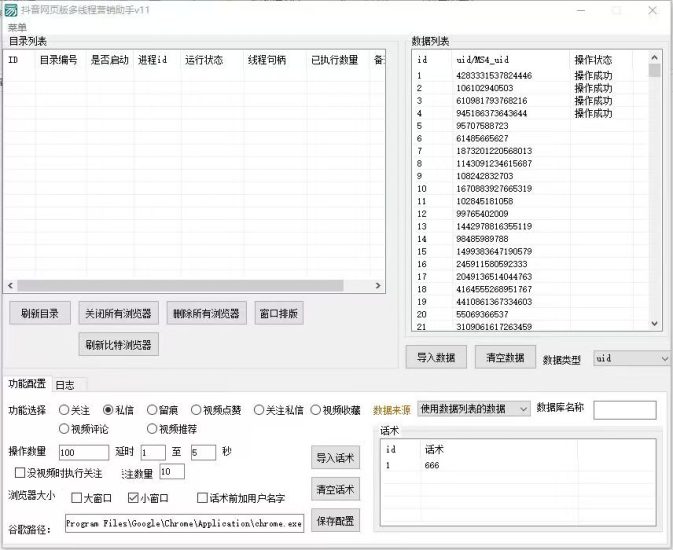Clear data with 清空数据 button

pyautogui.click(x=505, y=357)
